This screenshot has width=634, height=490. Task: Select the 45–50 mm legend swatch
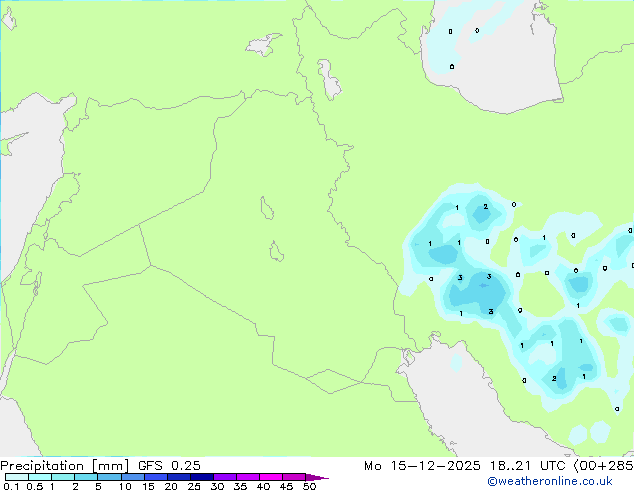click(294, 477)
